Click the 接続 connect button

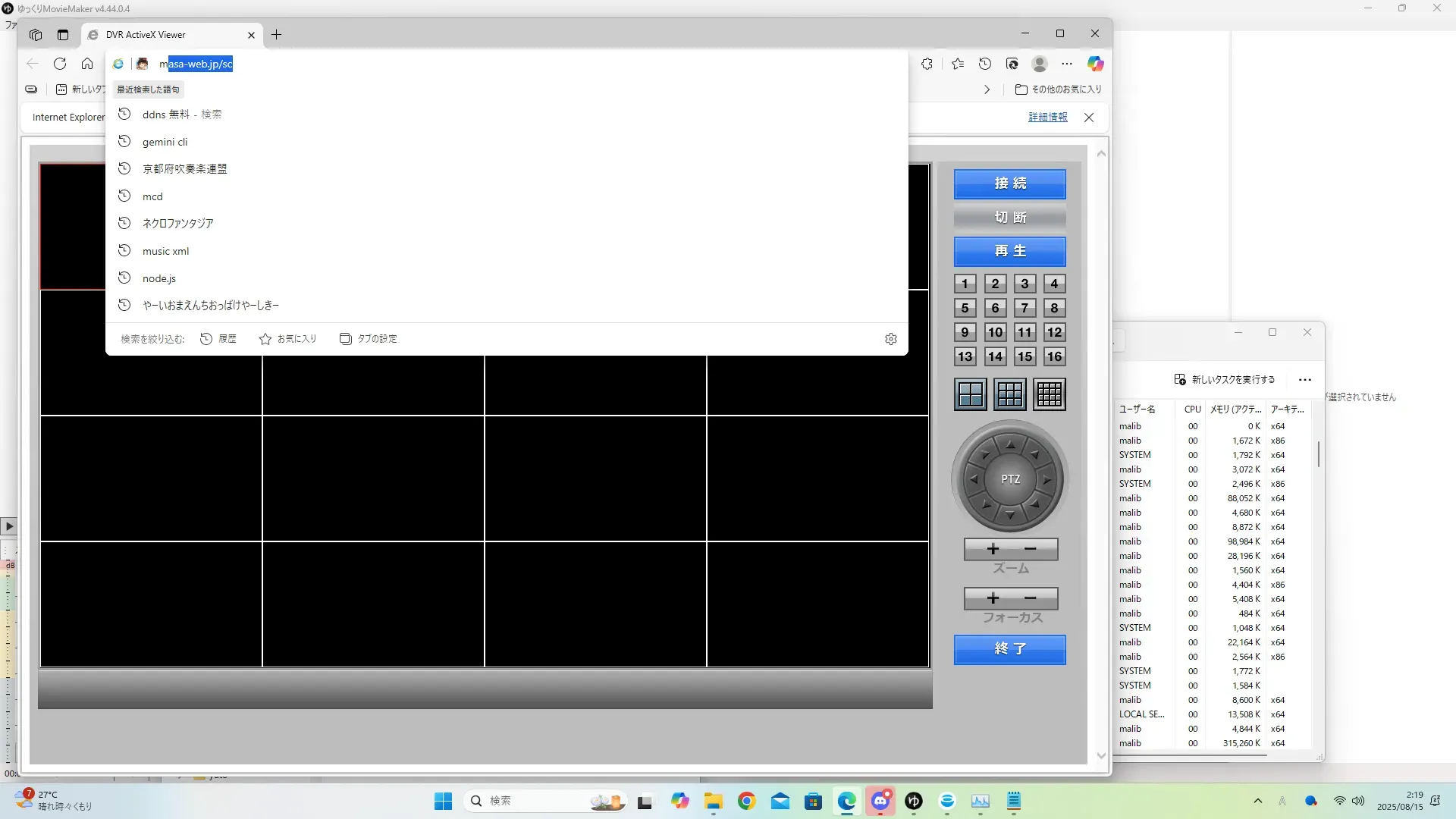click(1010, 184)
